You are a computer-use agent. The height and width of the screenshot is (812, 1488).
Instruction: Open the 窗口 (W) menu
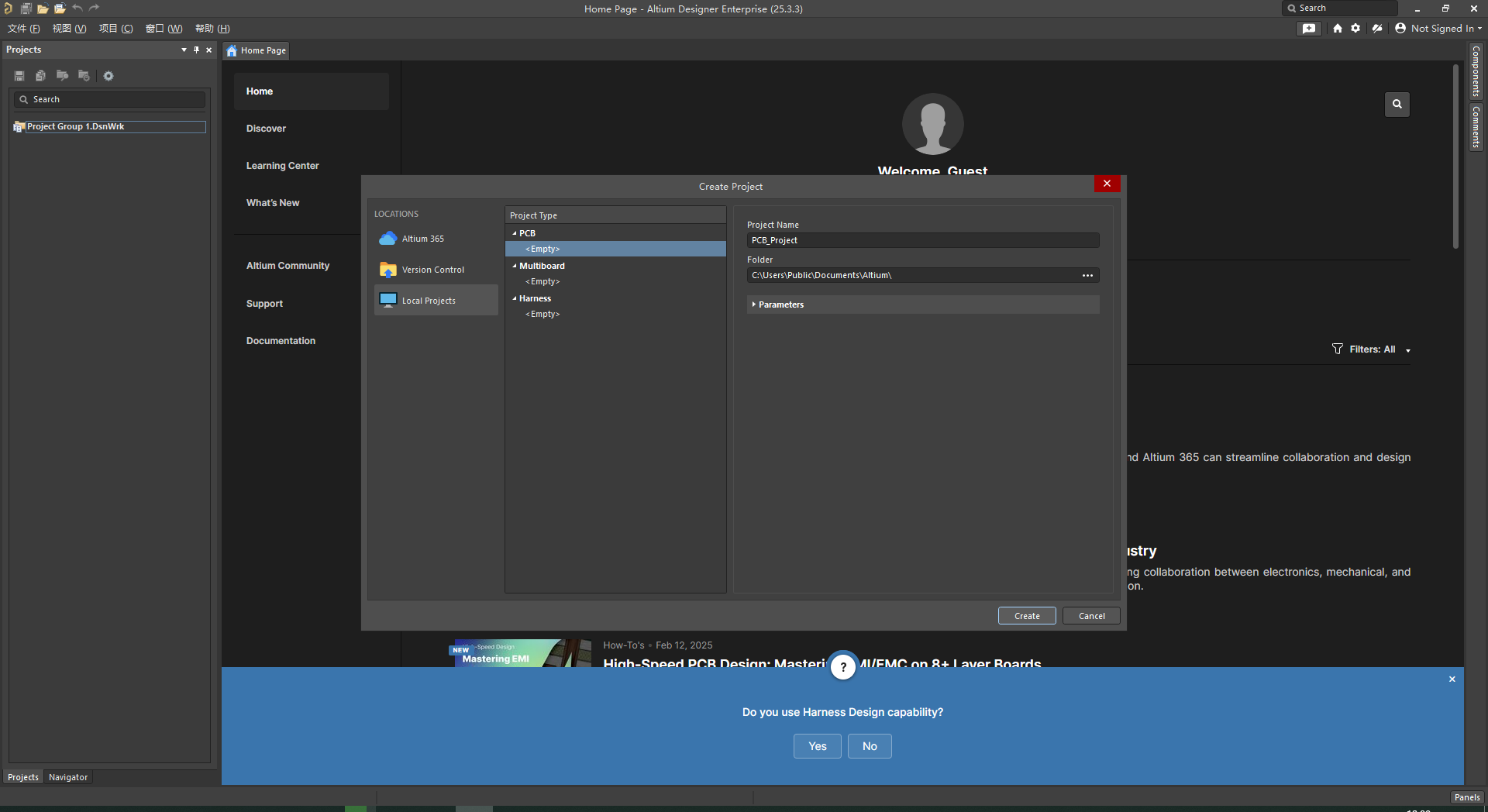(164, 29)
